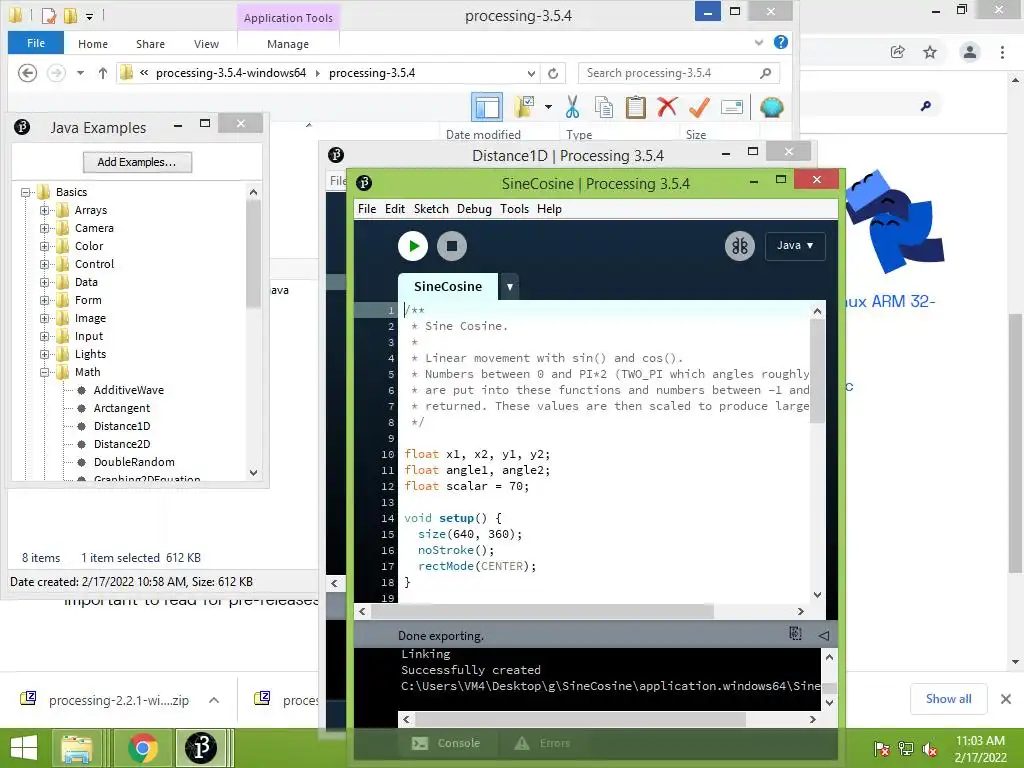Click the shell globe icon in Explorer
This screenshot has width=1024, height=768.
point(771,107)
